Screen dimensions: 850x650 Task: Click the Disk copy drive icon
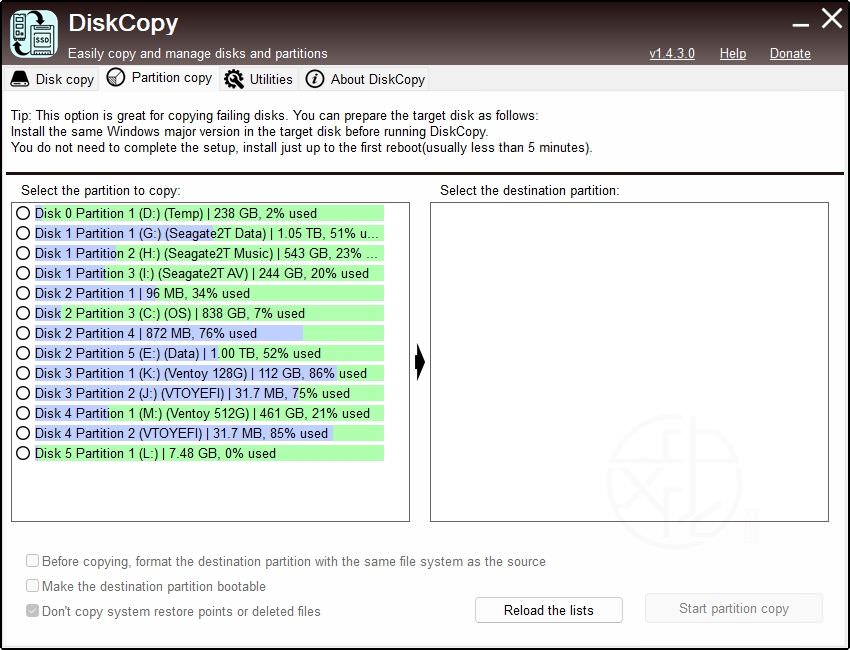(20, 79)
